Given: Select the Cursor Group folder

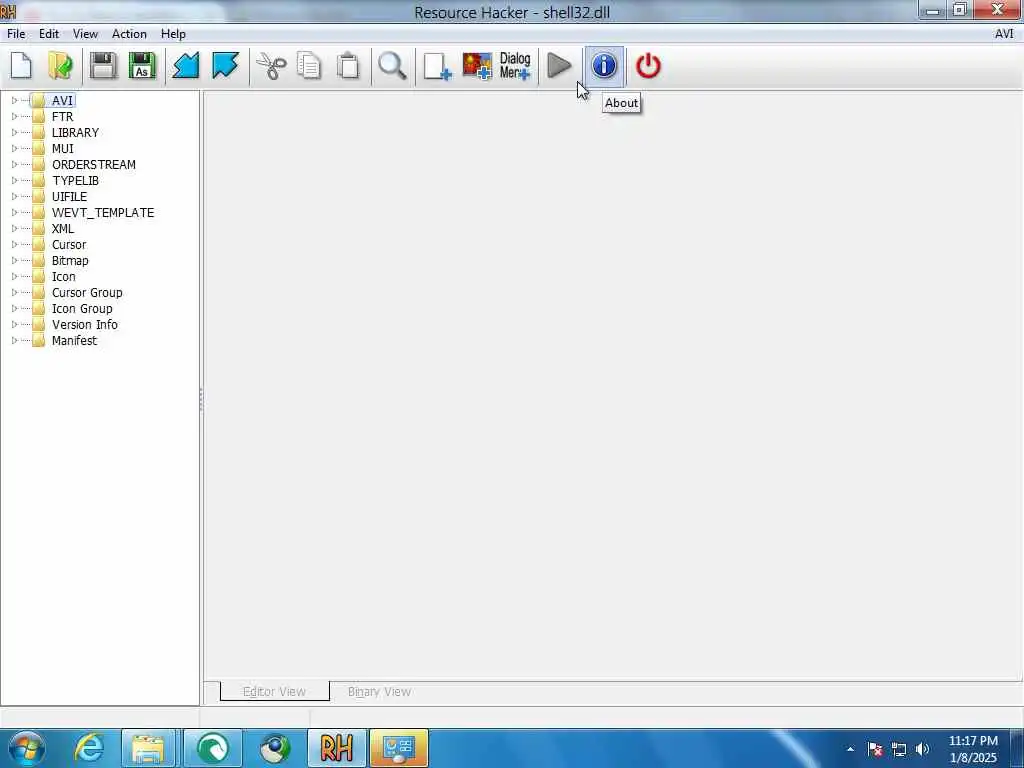Looking at the screenshot, I should point(87,293).
